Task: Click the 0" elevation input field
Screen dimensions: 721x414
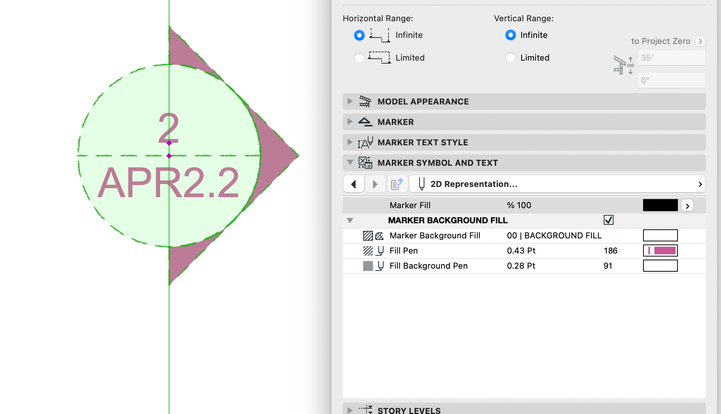Action: pyautogui.click(x=671, y=80)
